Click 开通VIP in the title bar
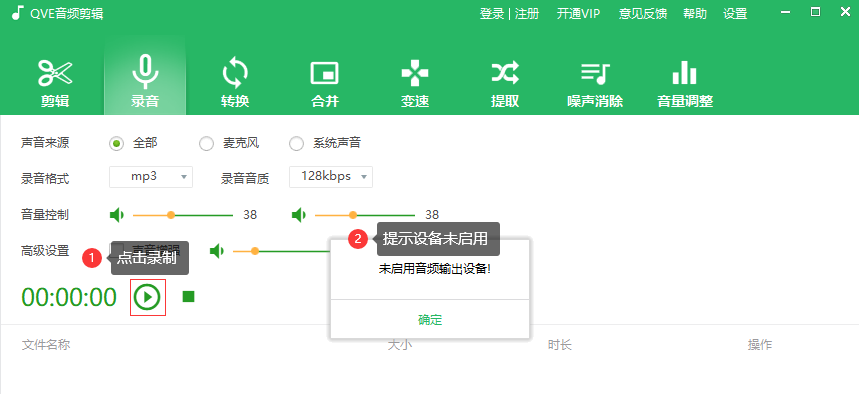The height and width of the screenshot is (394, 859). coord(579,14)
